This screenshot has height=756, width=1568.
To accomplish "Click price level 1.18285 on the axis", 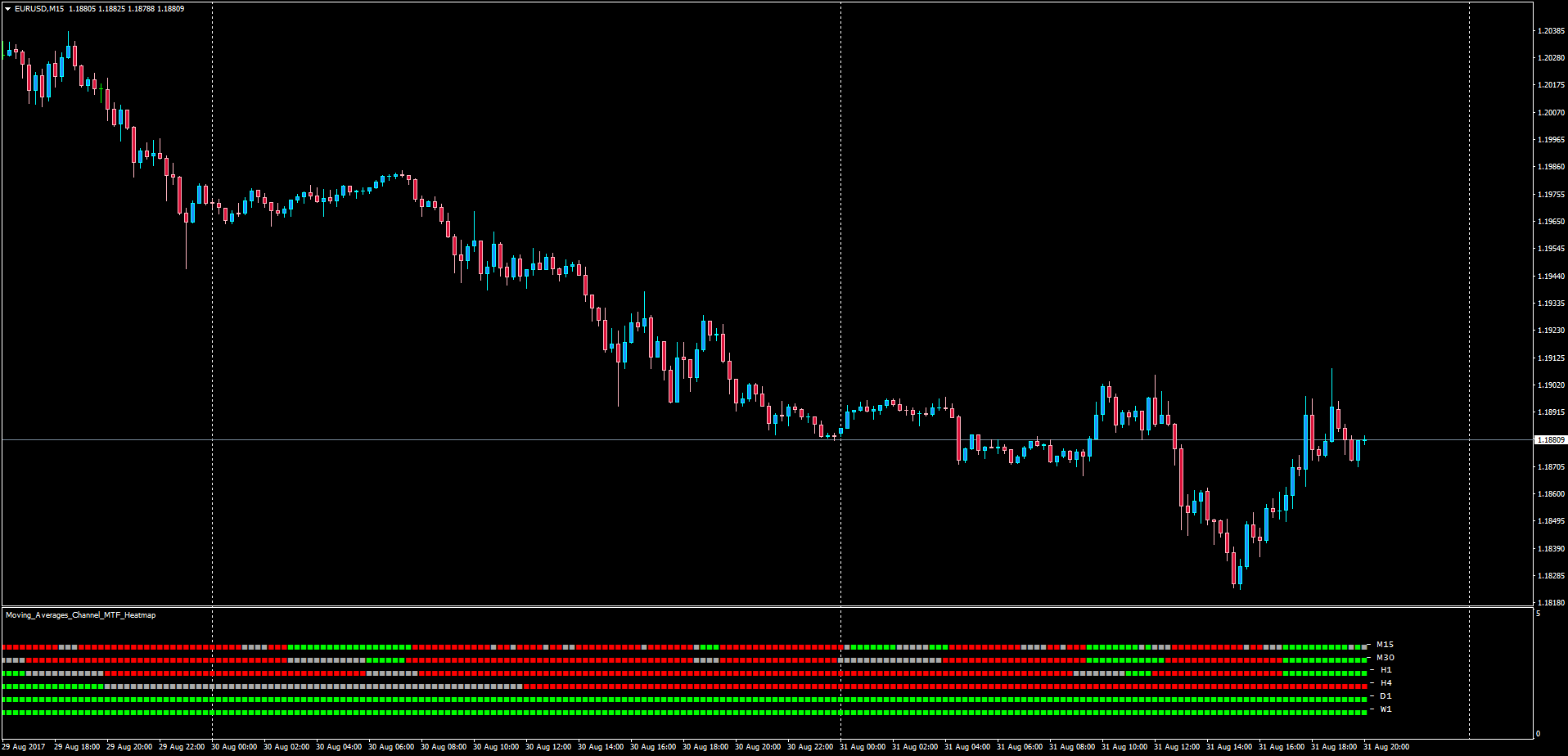I will pyautogui.click(x=1552, y=576).
